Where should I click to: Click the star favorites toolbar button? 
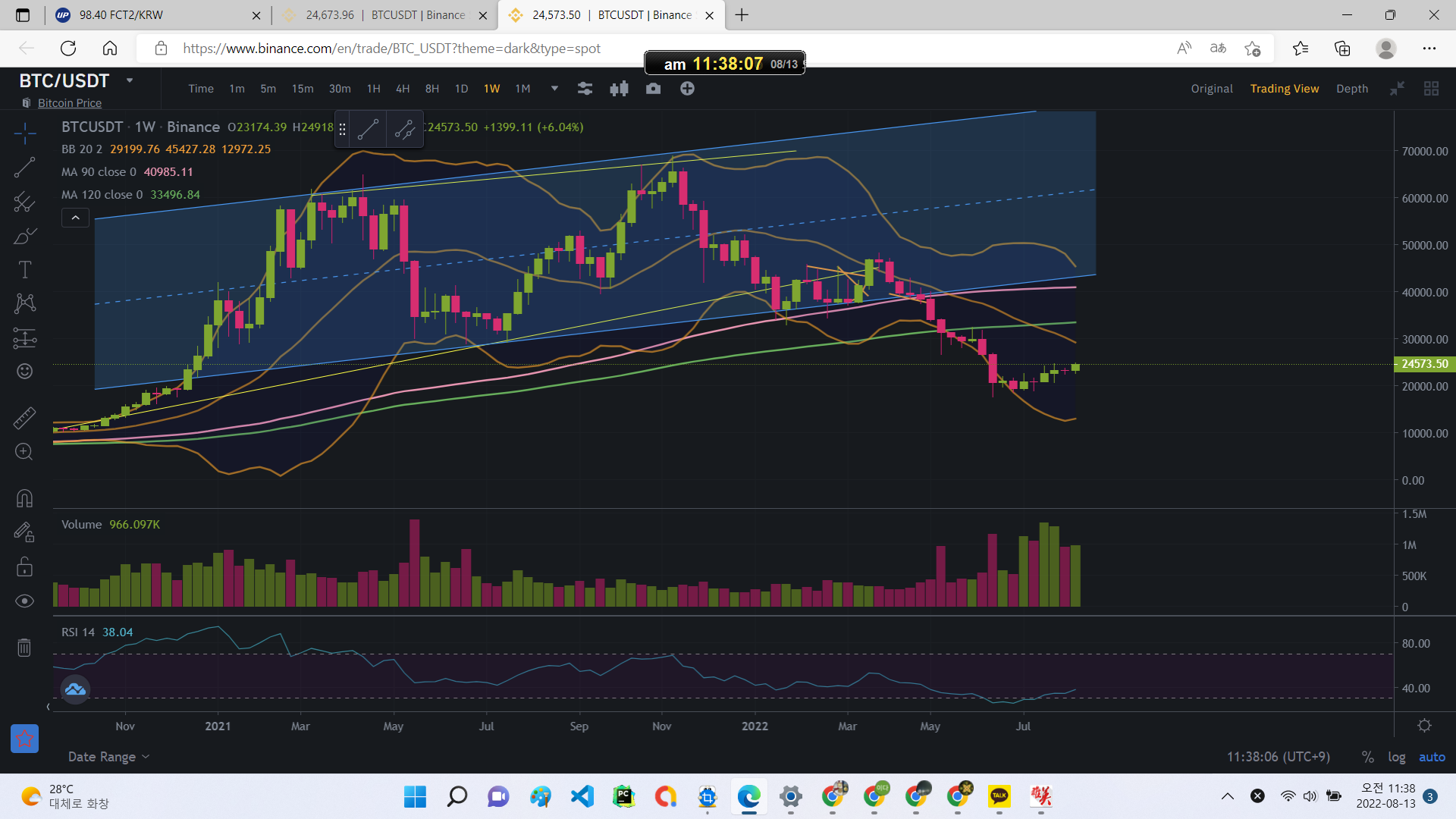coord(24,738)
